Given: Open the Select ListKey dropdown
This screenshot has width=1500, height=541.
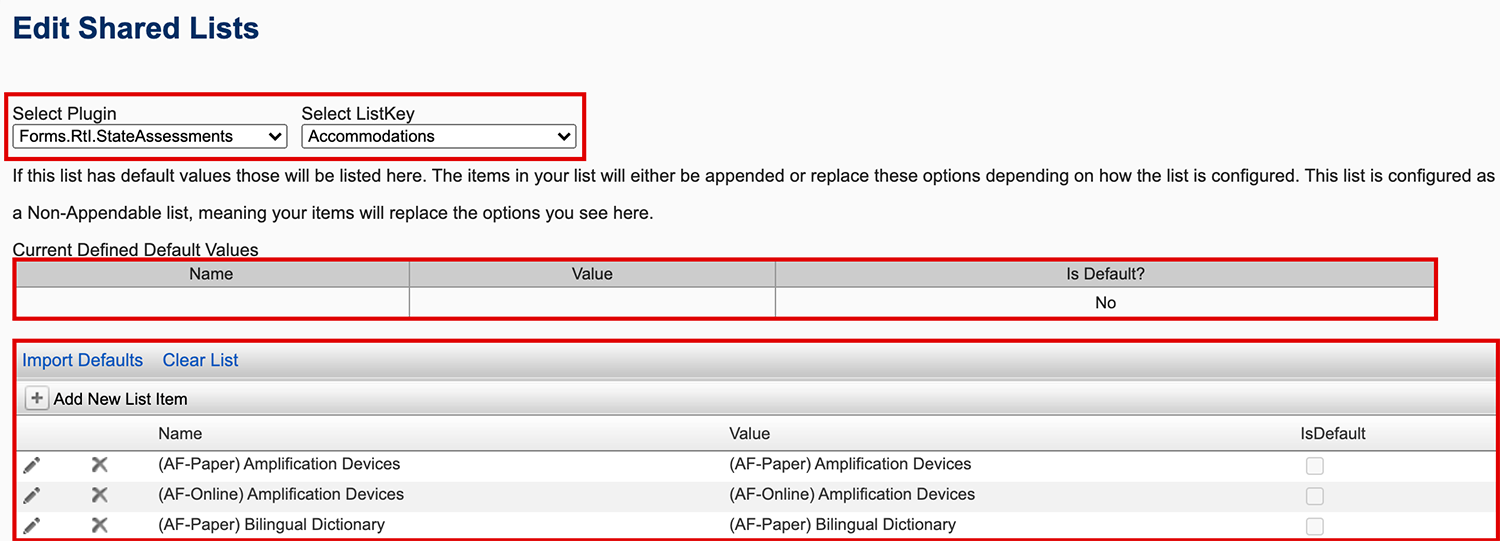Looking at the screenshot, I should click(438, 136).
